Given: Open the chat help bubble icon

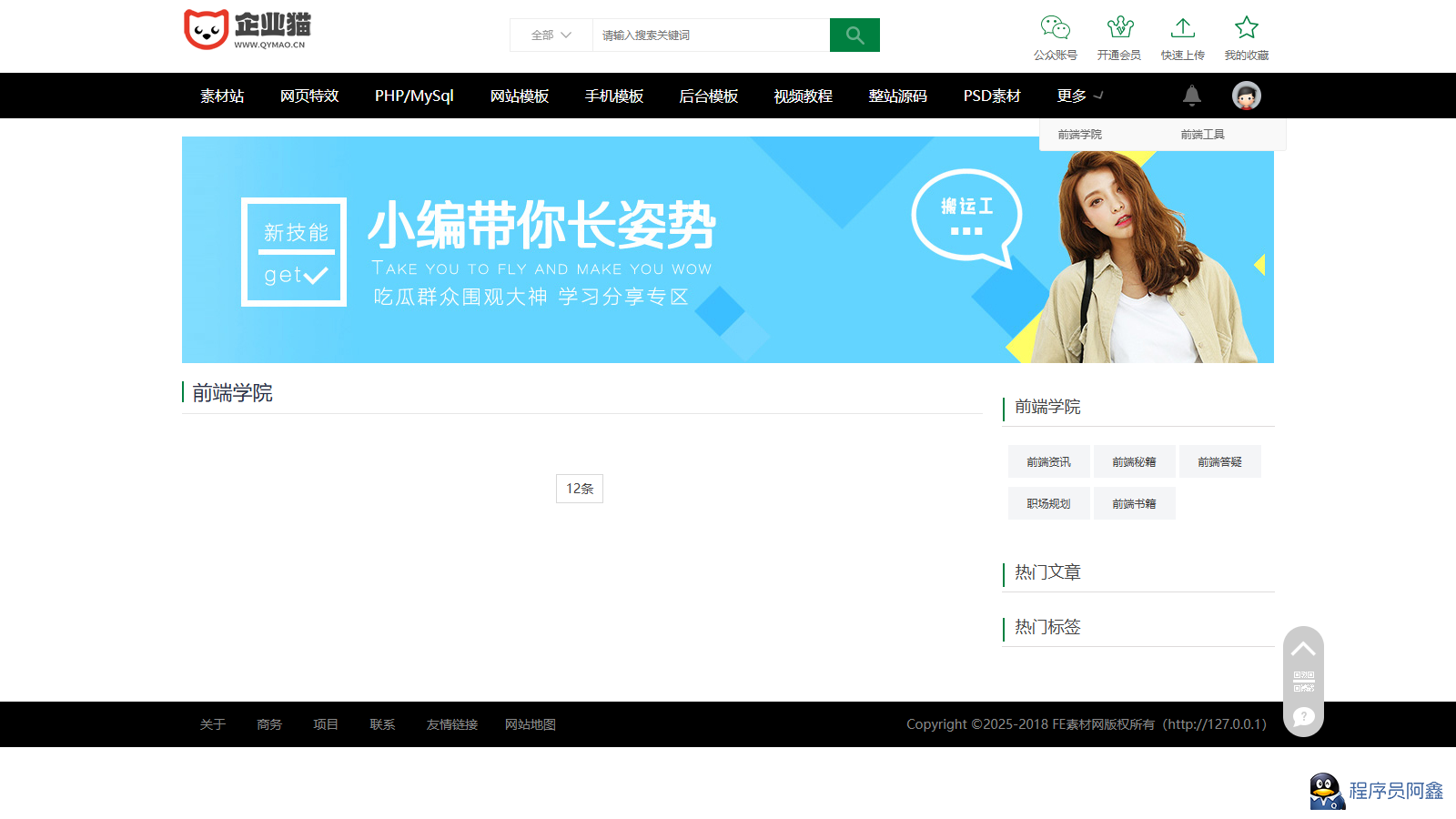Looking at the screenshot, I should pos(1303,717).
